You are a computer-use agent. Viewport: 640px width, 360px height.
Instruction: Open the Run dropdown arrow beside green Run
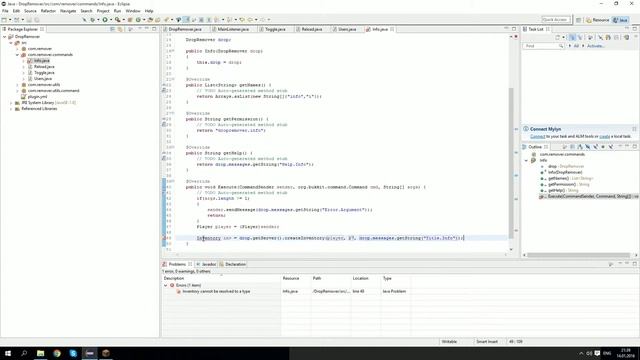tap(111, 20)
